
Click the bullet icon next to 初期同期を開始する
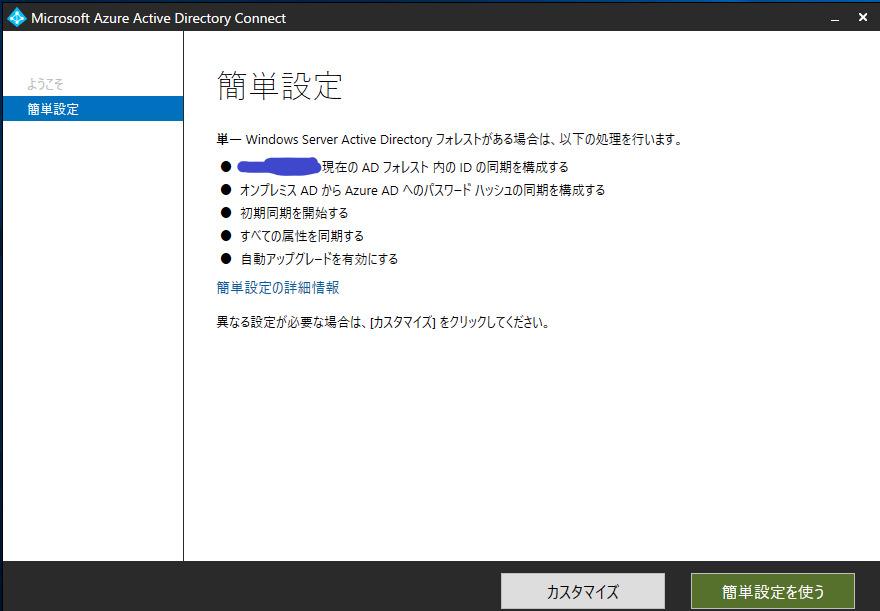tap(226, 213)
